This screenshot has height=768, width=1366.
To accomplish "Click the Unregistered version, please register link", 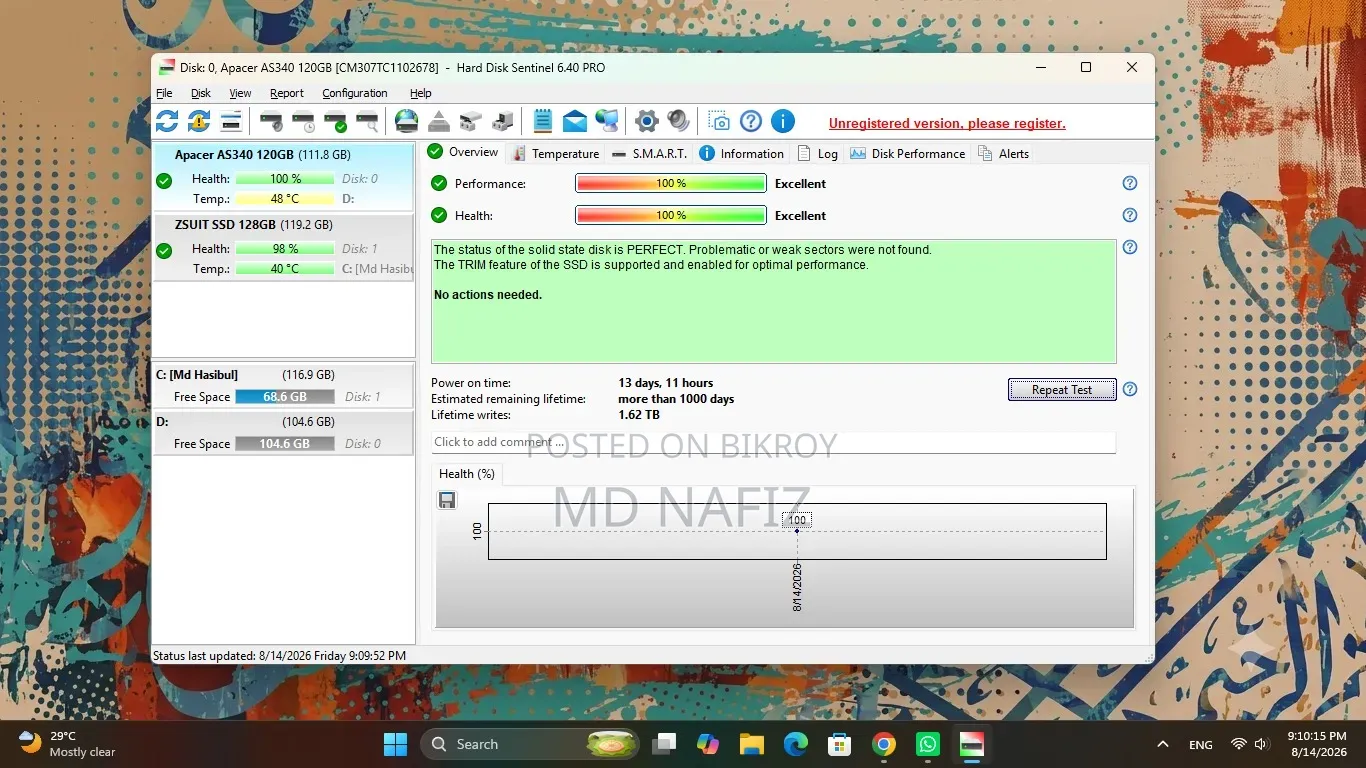I will coord(947,123).
